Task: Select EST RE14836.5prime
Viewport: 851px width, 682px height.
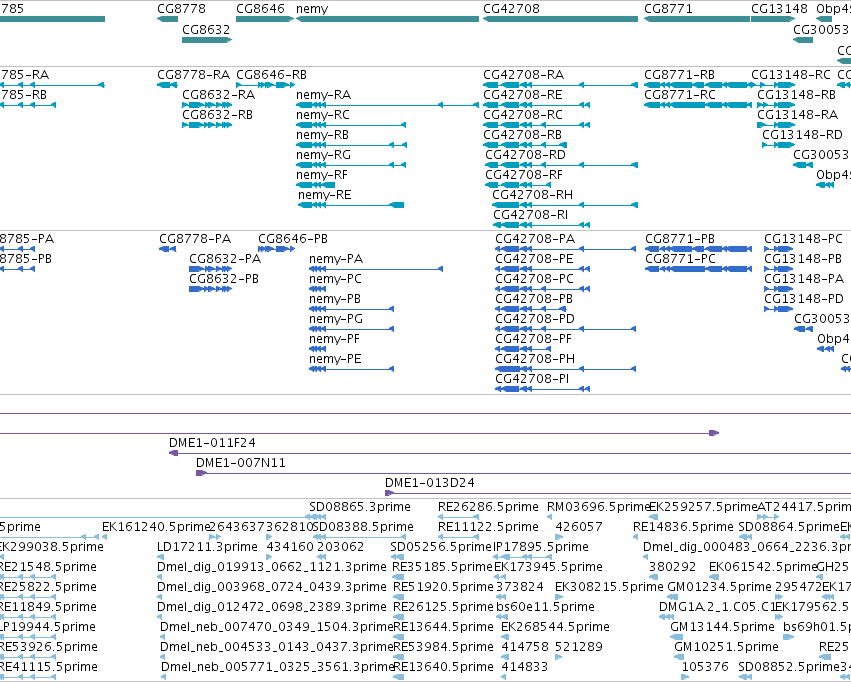Action: coord(683,527)
